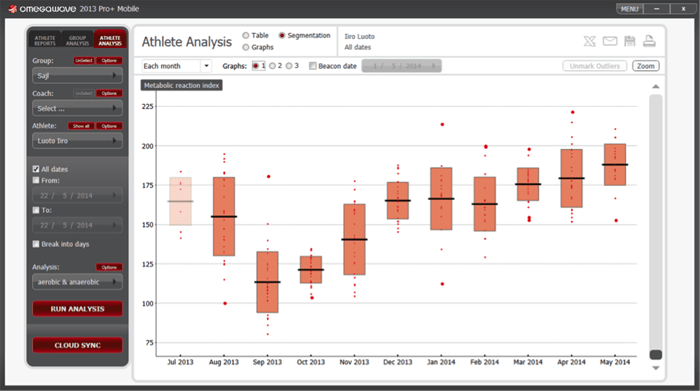Toggle the Beacon date checkbox
Viewport: 700px width, 391px height.
pos(313,66)
